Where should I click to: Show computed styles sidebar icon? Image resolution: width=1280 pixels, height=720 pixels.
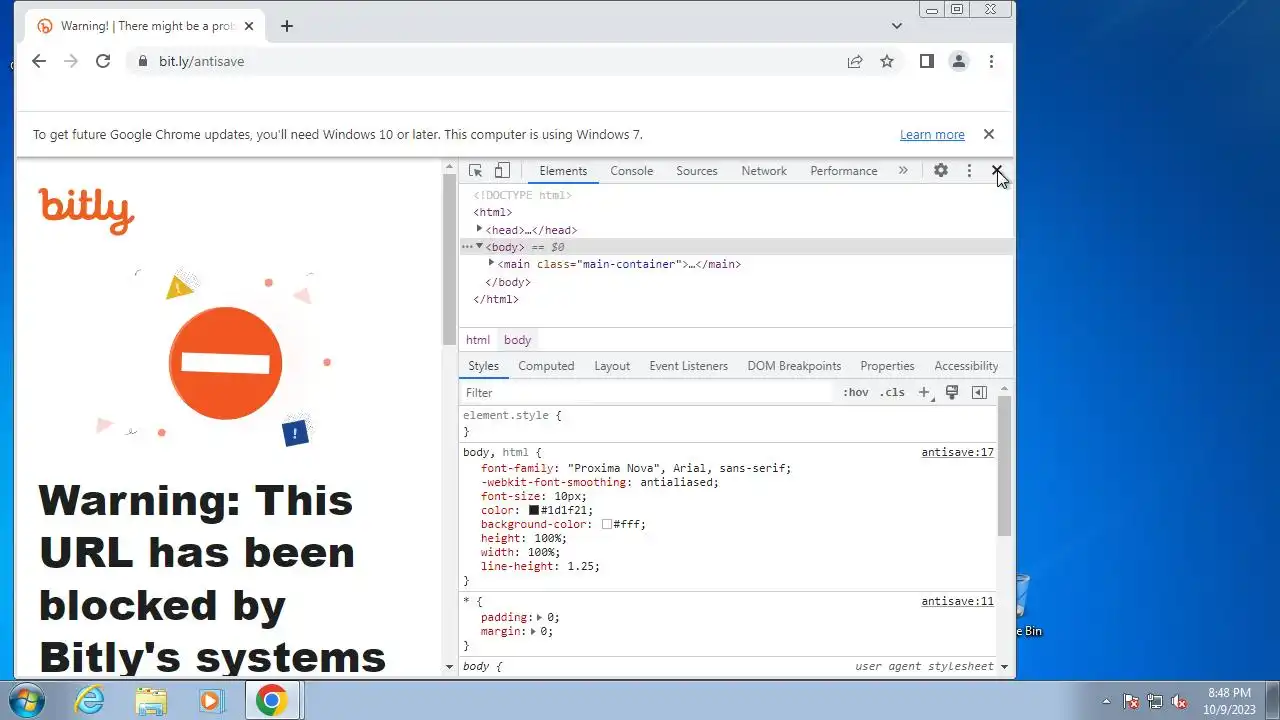[x=979, y=393]
